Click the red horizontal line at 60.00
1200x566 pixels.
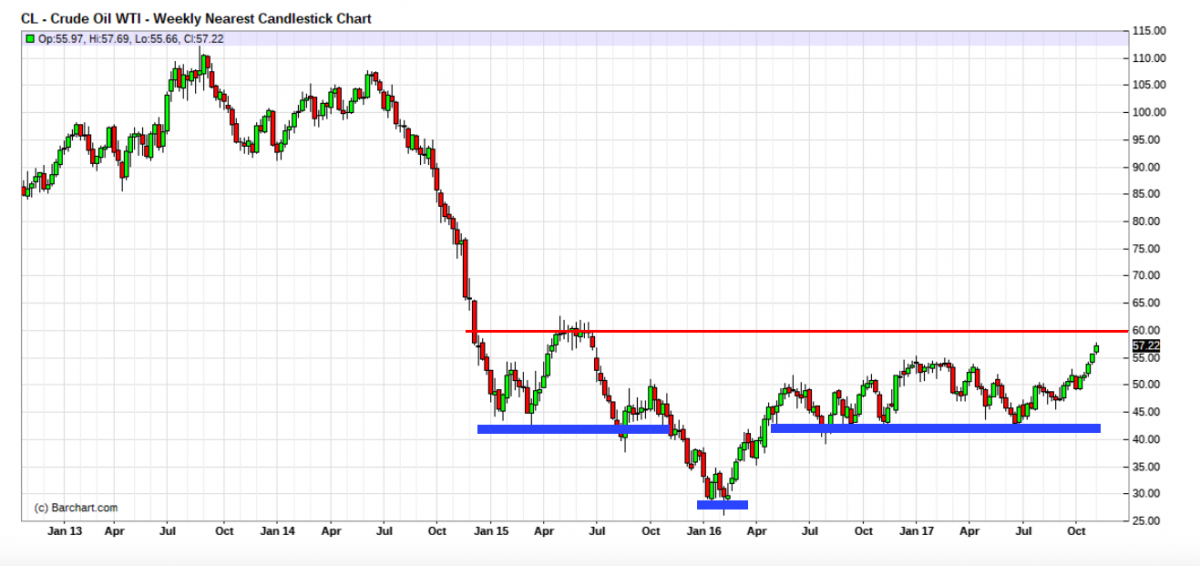click(795, 330)
